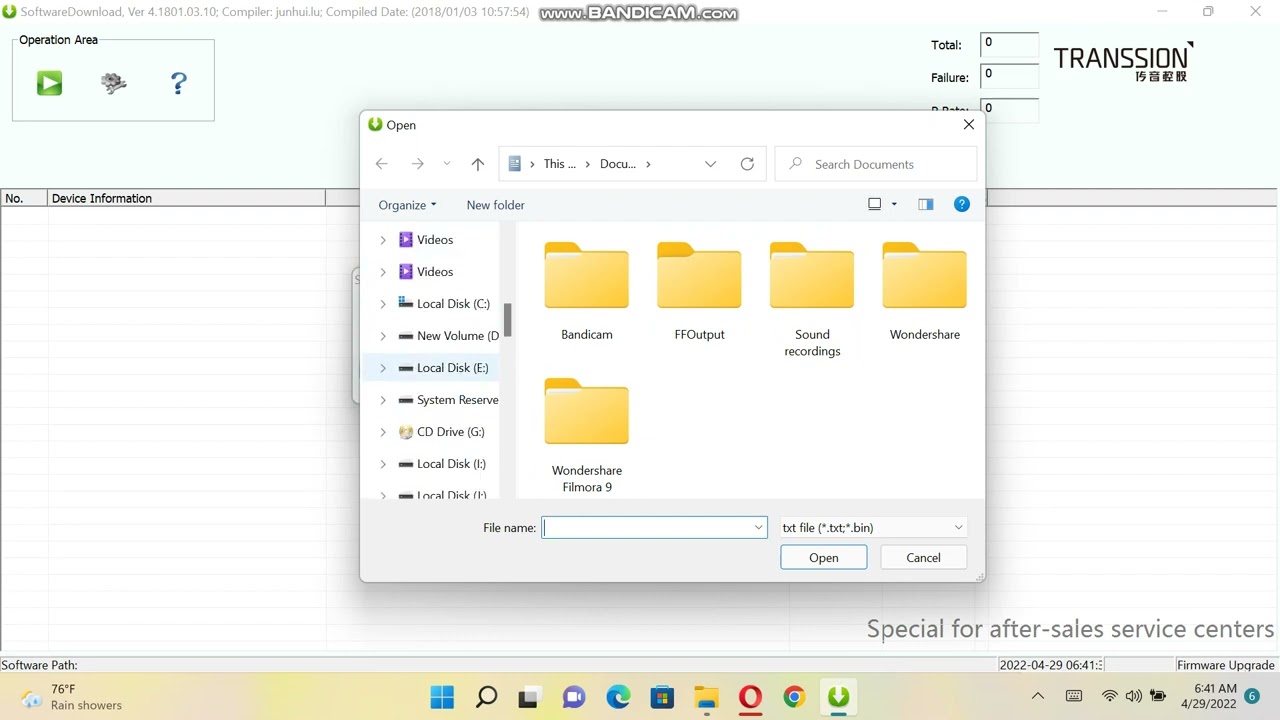This screenshot has width=1280, height=720.
Task: Open the Organize menu
Action: coord(407,205)
